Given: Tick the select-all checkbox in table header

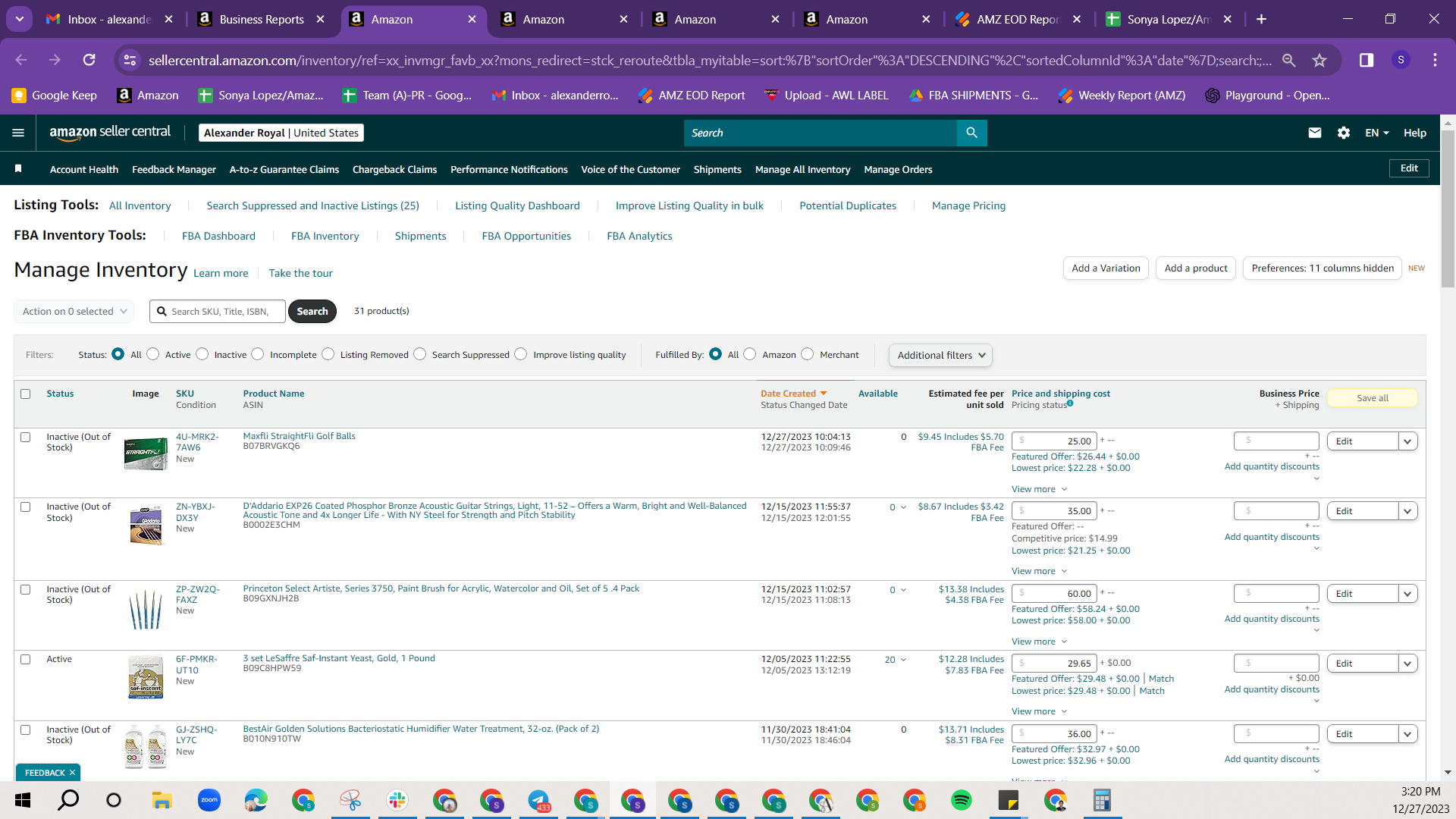Looking at the screenshot, I should [x=26, y=394].
